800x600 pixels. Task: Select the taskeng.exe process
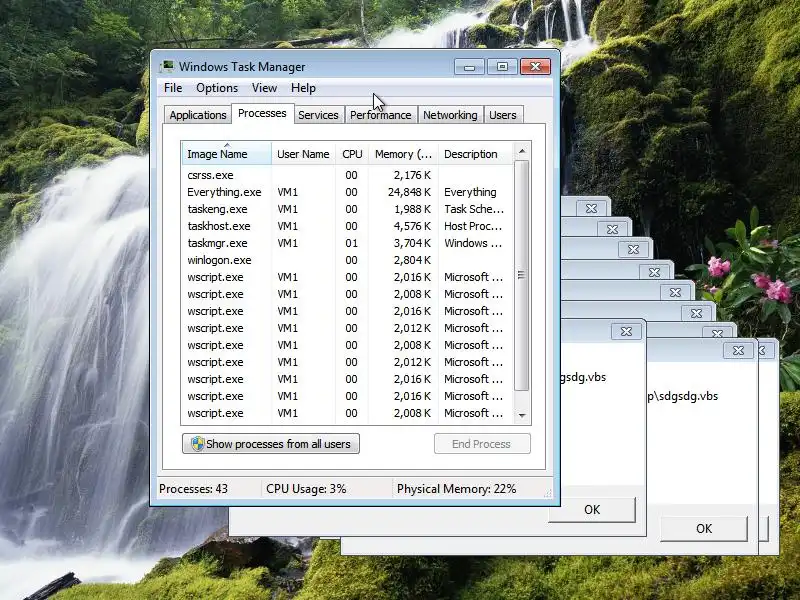[347, 209]
